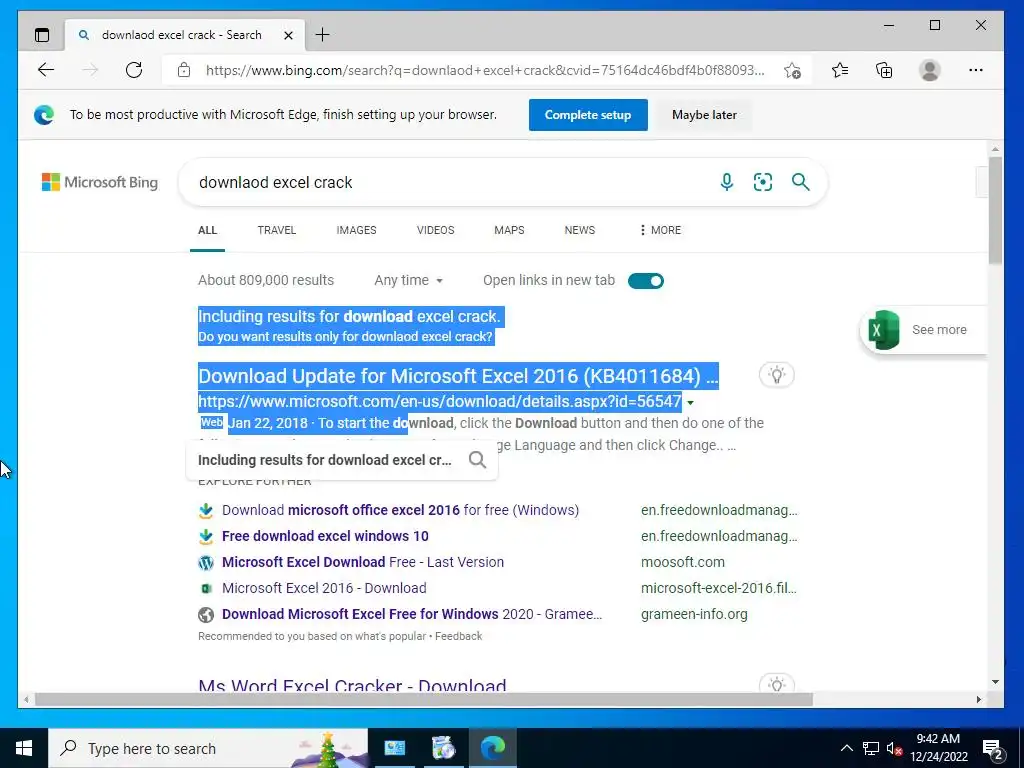Open 'Download Microsoft Excel Free for Windows 2020'
The height and width of the screenshot is (768, 1024).
tap(411, 615)
